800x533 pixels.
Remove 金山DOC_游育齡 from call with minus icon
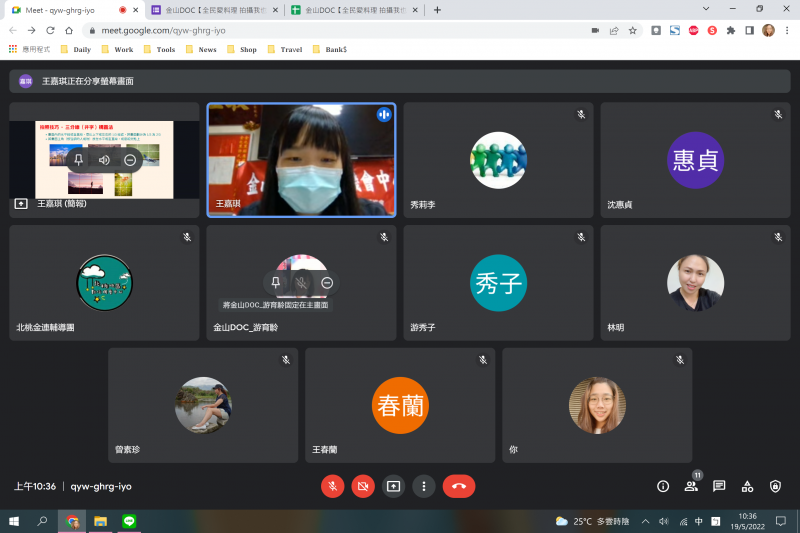327,283
